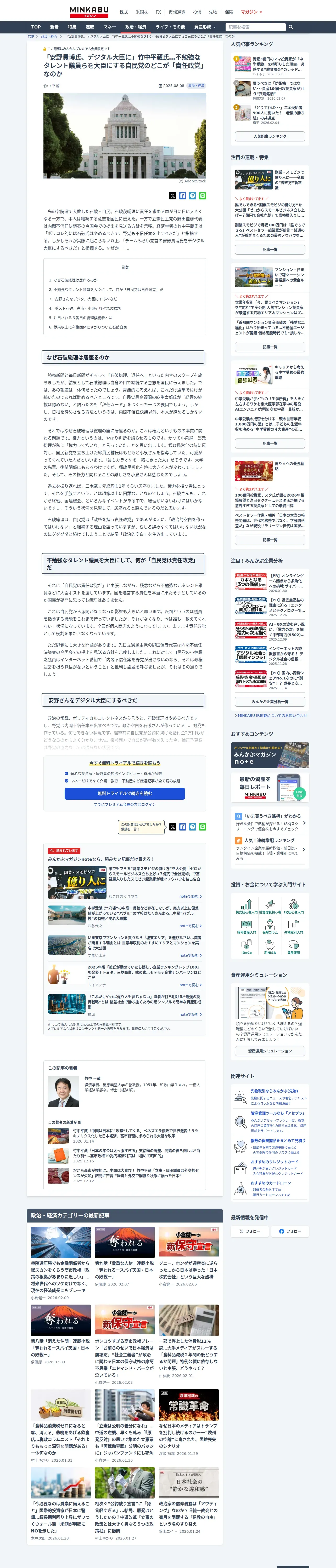The height and width of the screenshot is (1568, 336).
Task: Share on LINE icon beside feedback bubble
Action: pyautogui.click(x=203, y=827)
